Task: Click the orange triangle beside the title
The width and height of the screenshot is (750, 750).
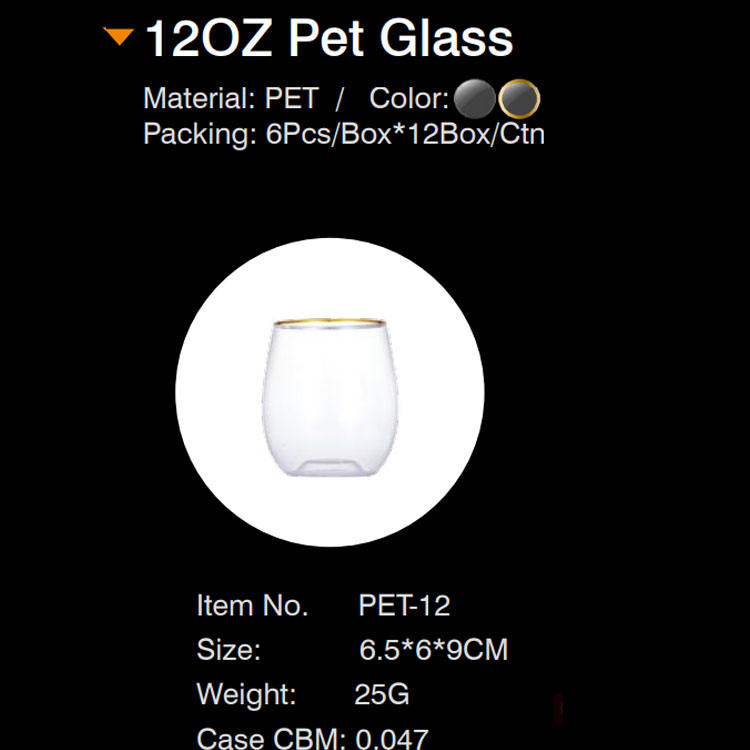Action: (119, 36)
